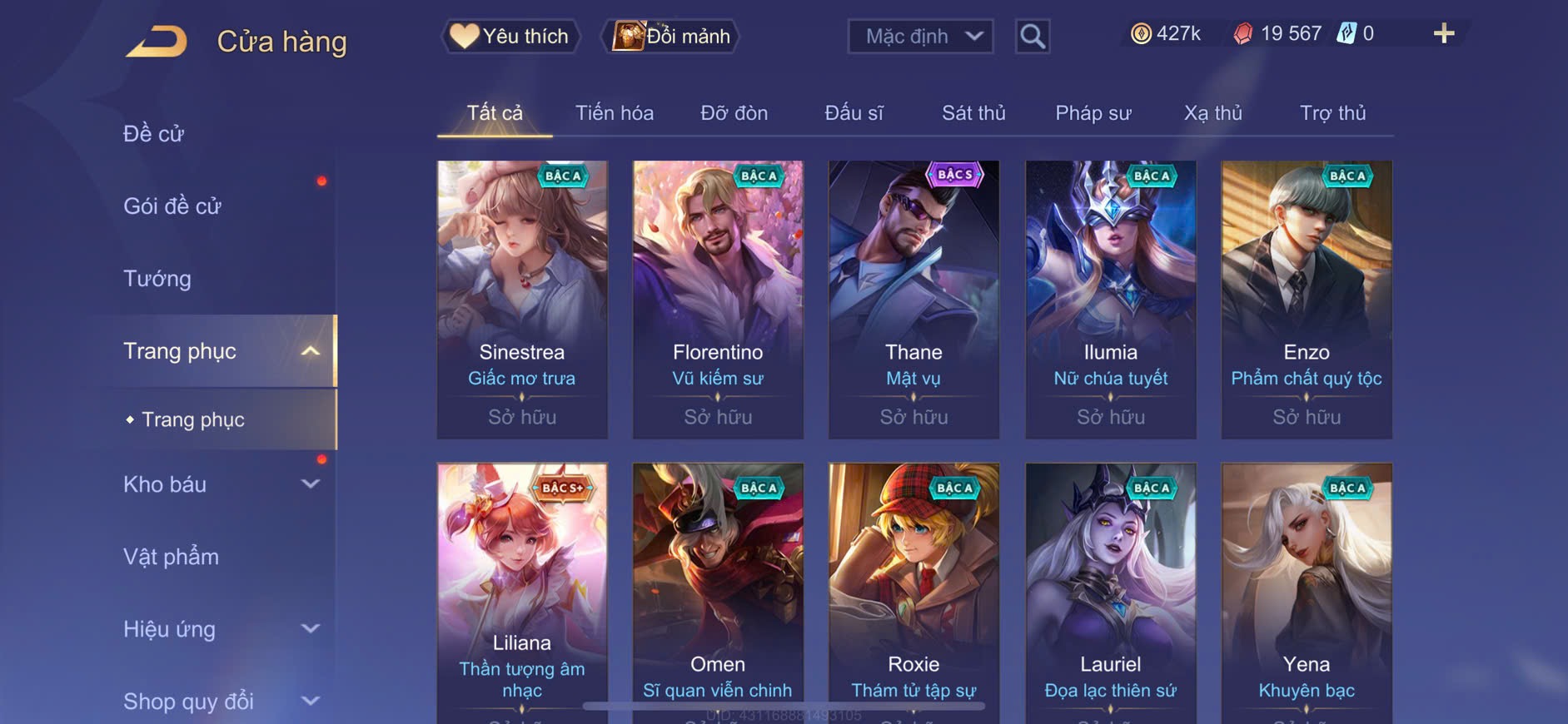Click the back arrow beside Cửa hàng
Image resolution: width=1568 pixels, height=724 pixels.
point(157,42)
